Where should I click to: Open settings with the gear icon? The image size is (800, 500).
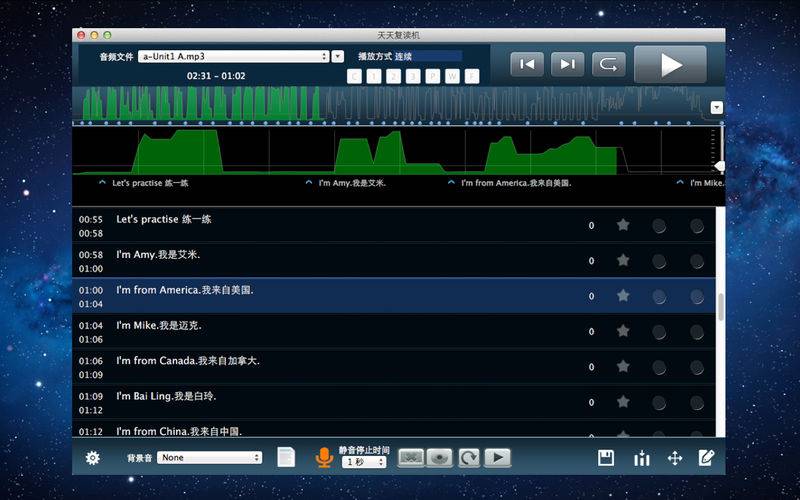pos(93,458)
